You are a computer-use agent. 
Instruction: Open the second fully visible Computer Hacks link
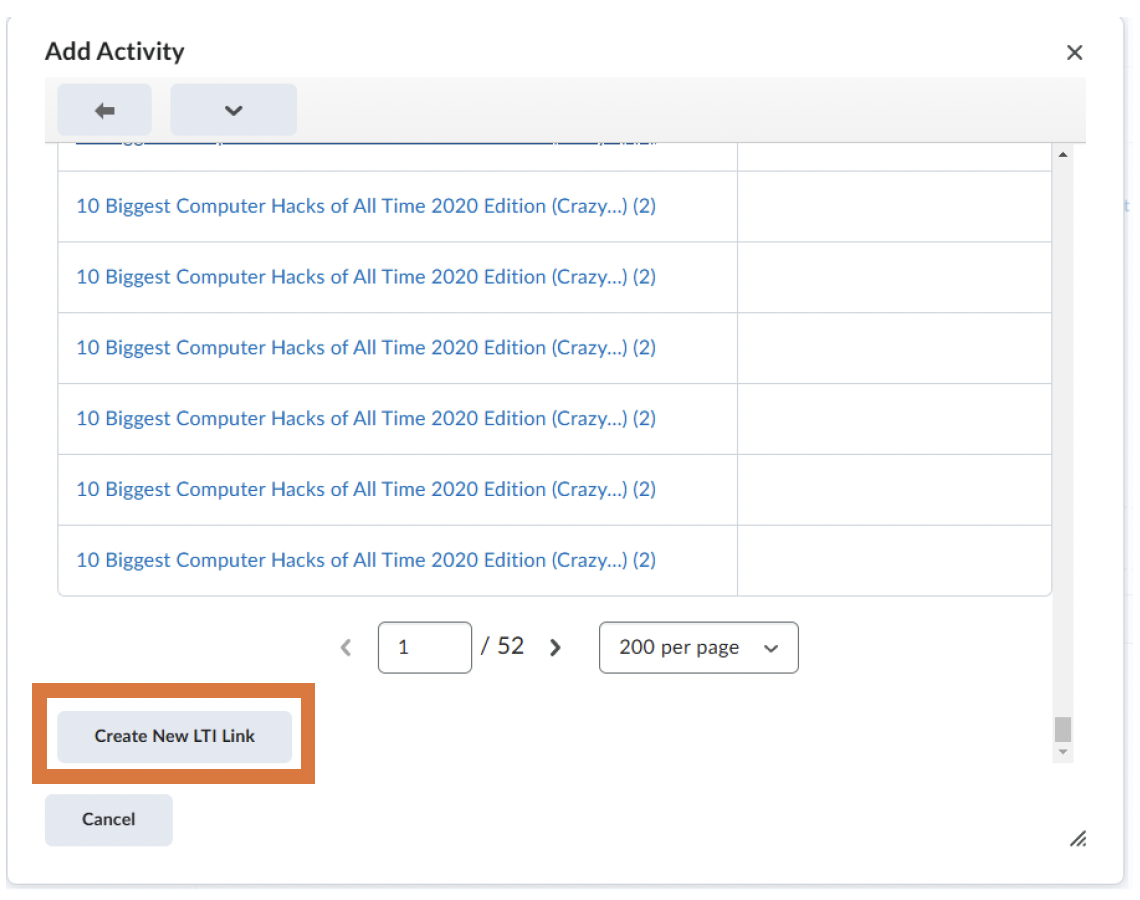pyautogui.click(x=366, y=277)
